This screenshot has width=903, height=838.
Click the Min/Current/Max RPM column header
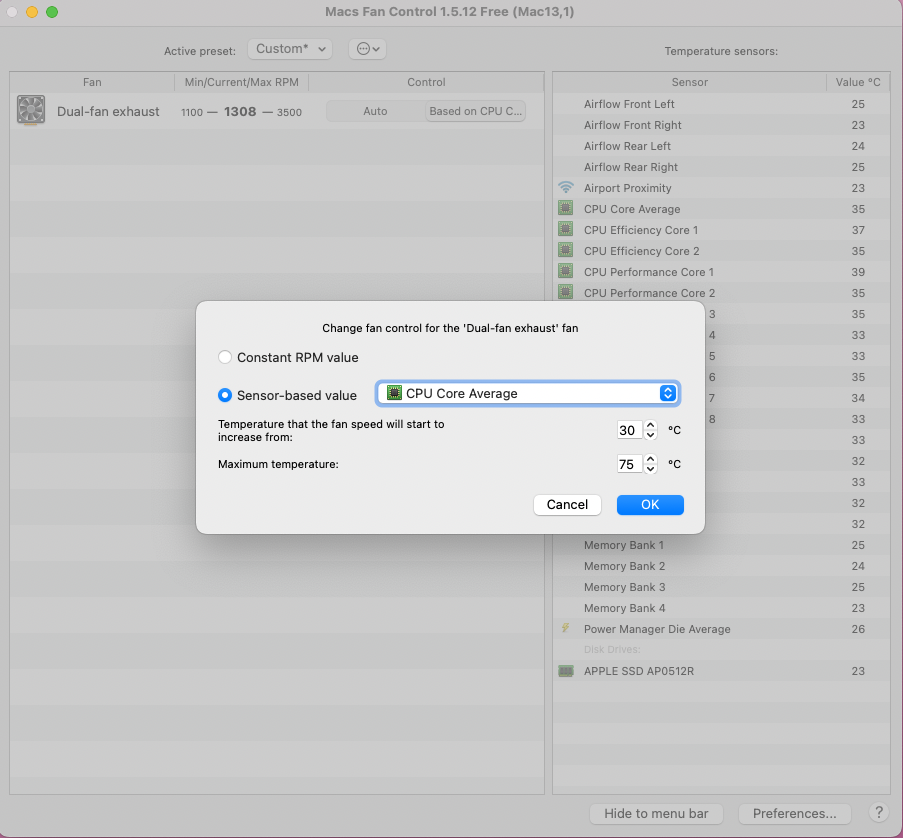[241, 82]
